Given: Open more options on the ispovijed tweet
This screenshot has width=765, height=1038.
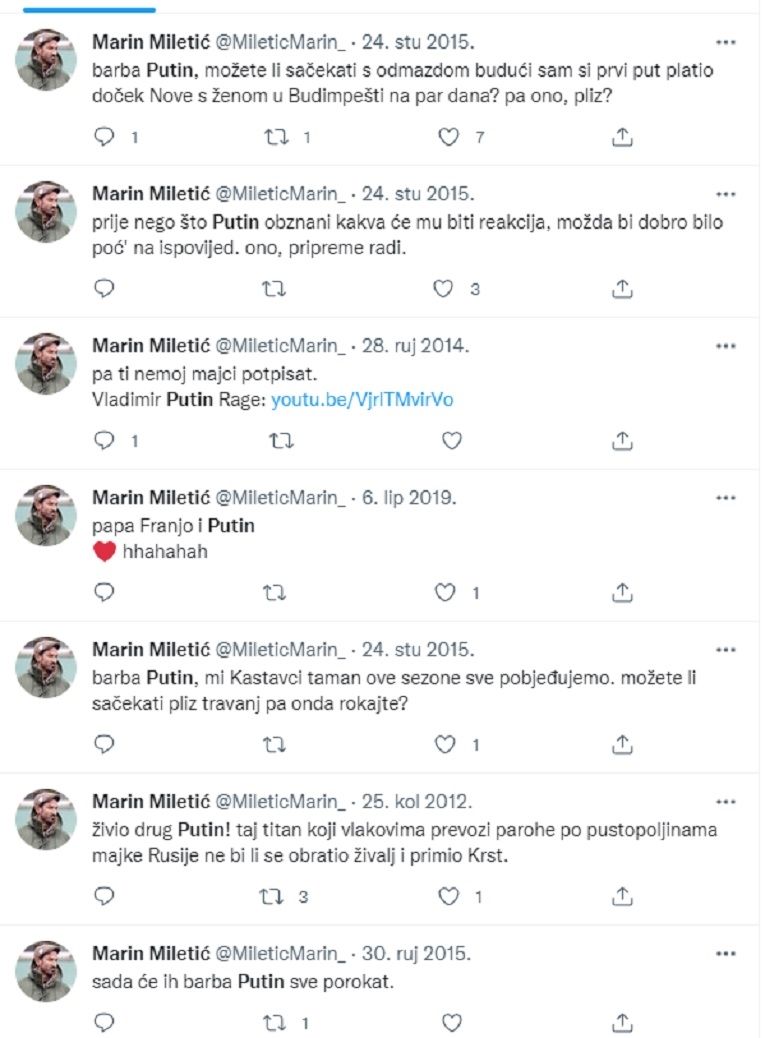Looking at the screenshot, I should tap(727, 194).
